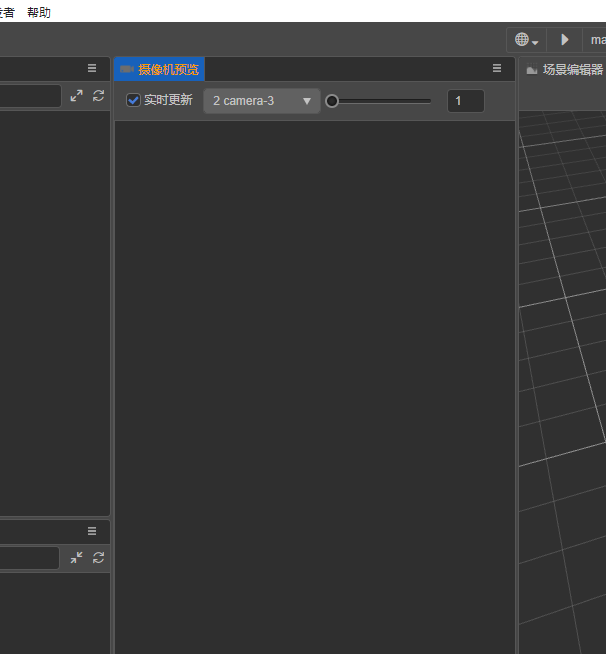Toggle the 实时更新 checkbox
The height and width of the screenshot is (654, 606).
133,101
